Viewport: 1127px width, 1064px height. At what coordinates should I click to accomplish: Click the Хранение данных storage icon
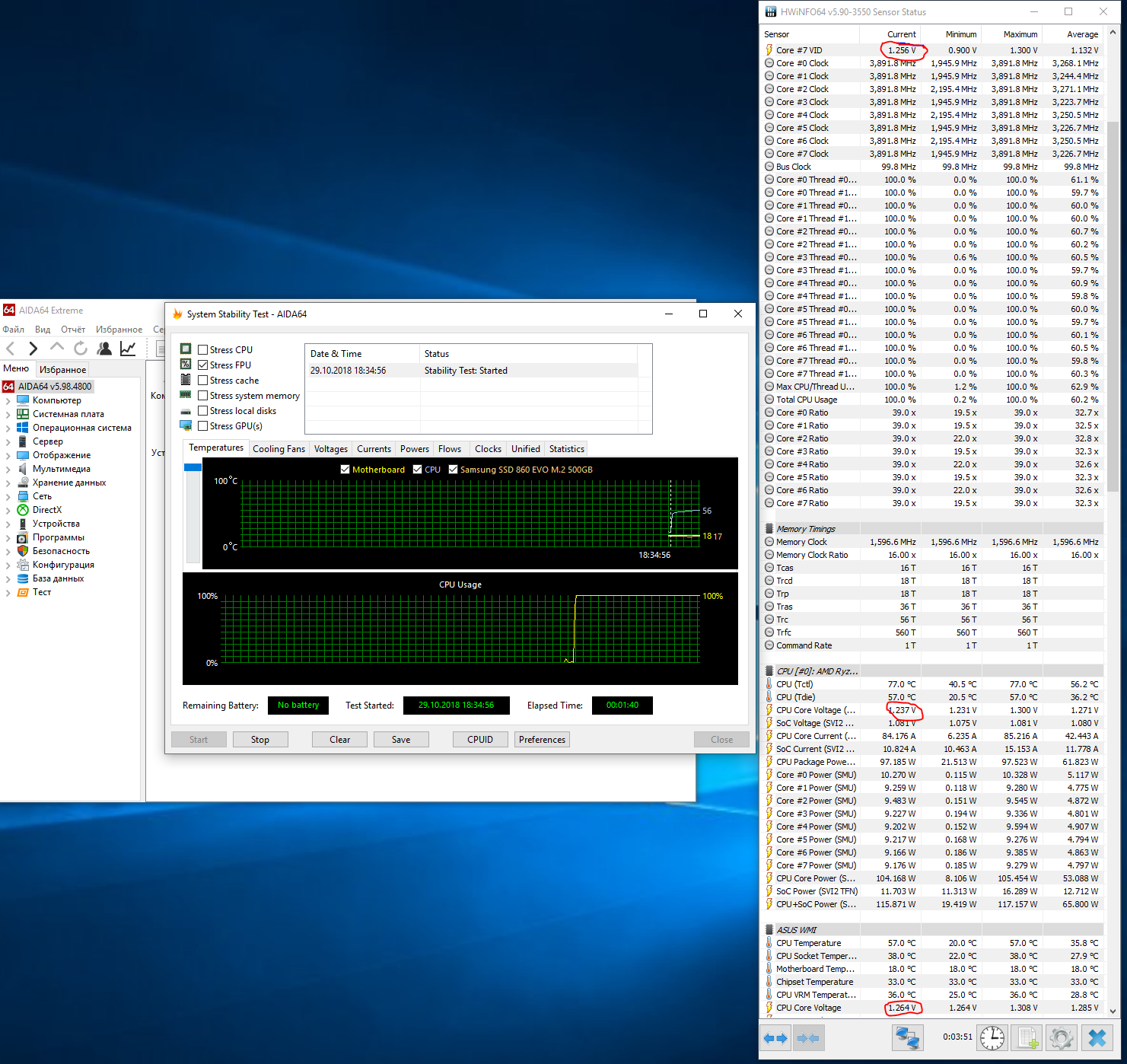(x=23, y=483)
